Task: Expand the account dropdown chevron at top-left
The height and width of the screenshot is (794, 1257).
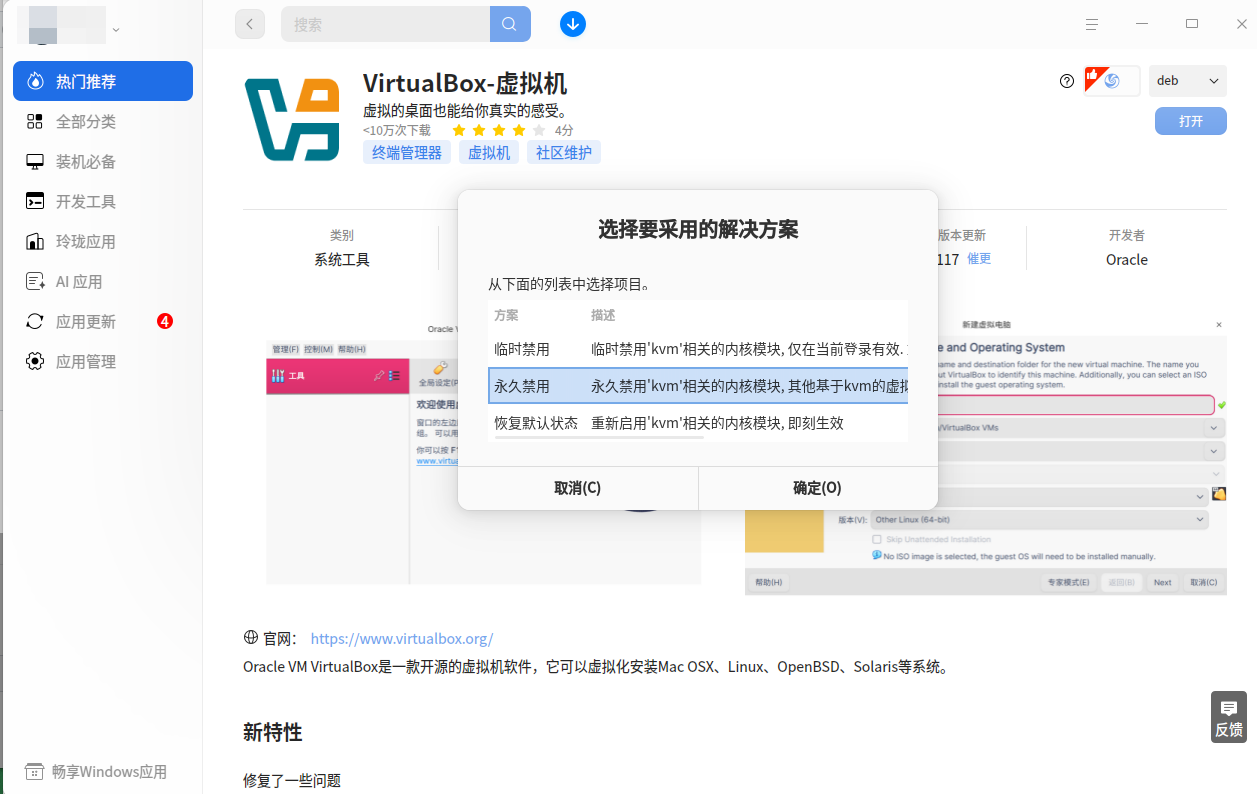Action: point(116,30)
